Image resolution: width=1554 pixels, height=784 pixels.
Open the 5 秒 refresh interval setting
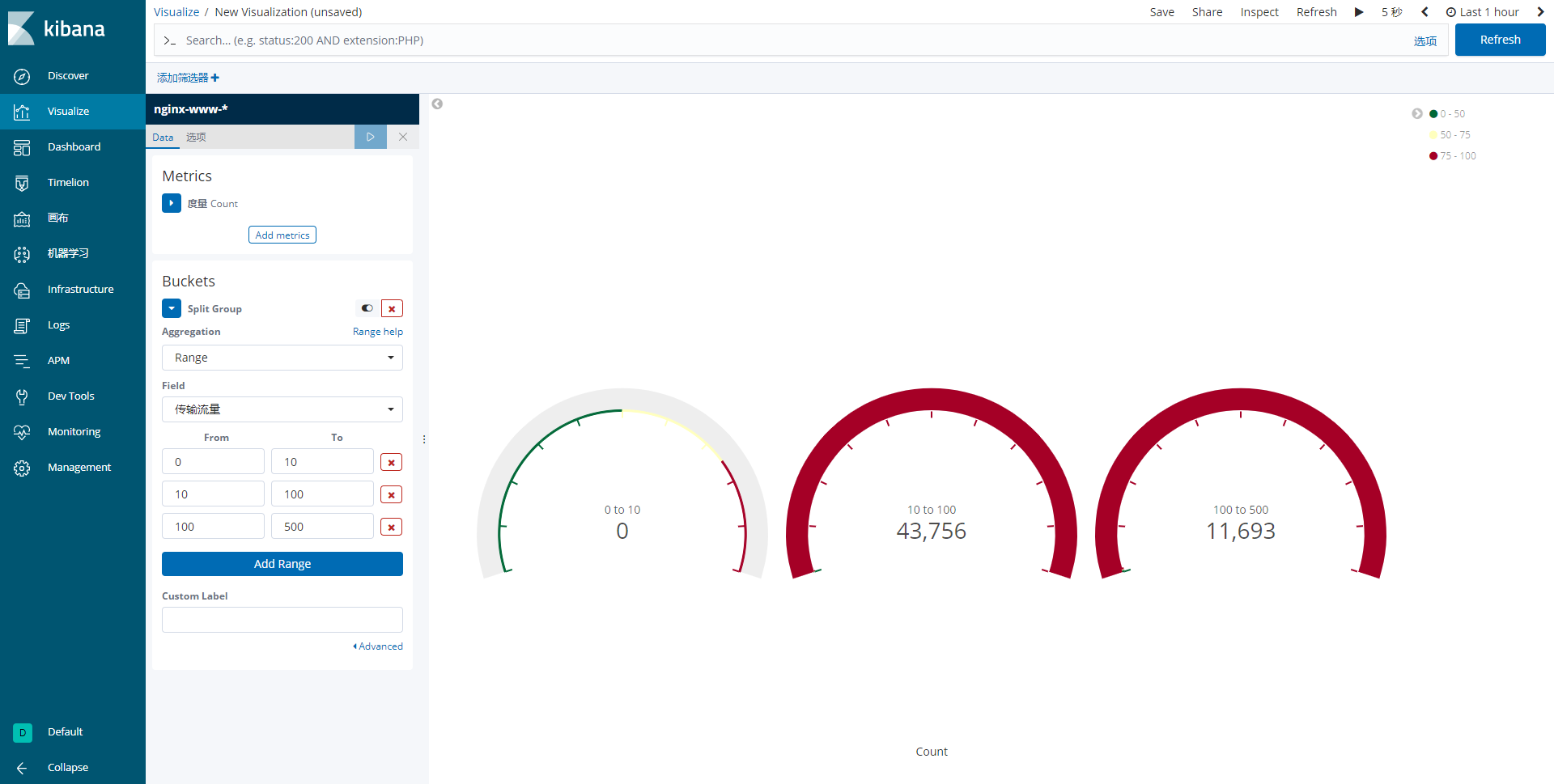(x=1391, y=12)
